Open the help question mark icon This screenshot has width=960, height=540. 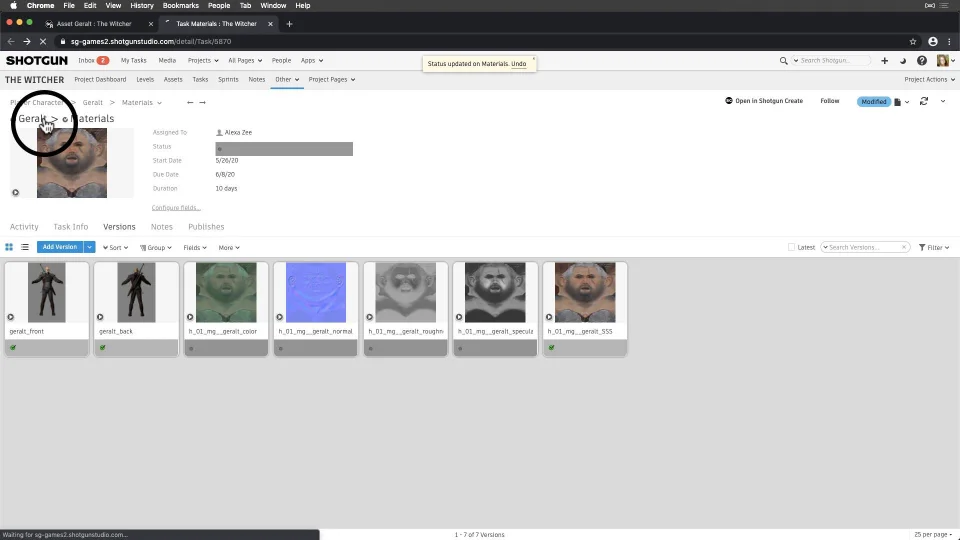tap(921, 61)
